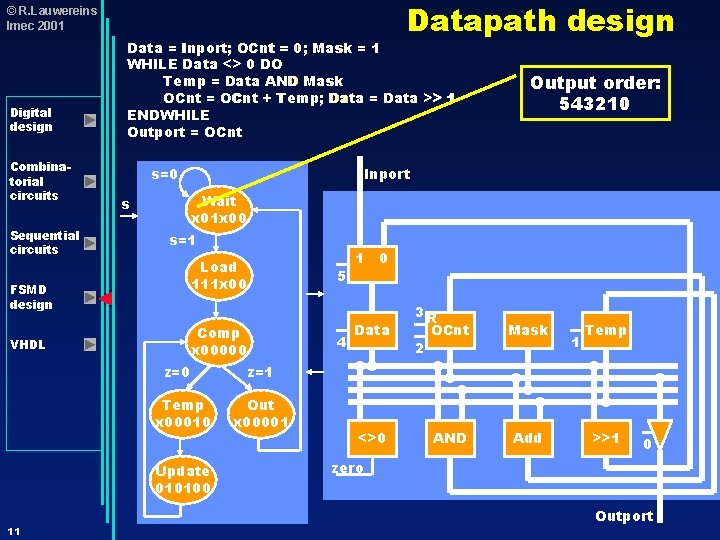The image size is (720, 540).
Task: Click the Temp register block in datapath
Action: pyautogui.click(x=606, y=331)
